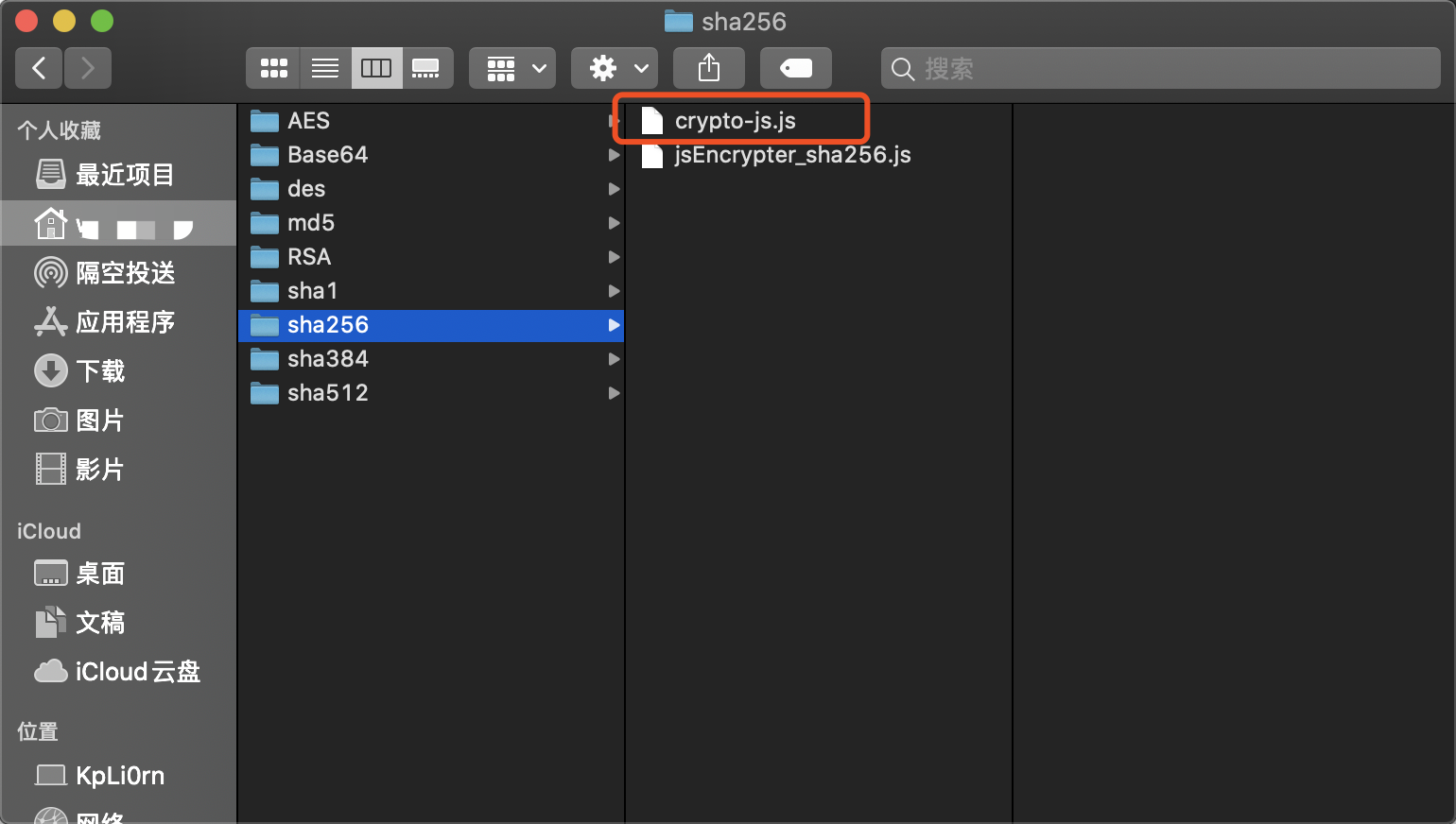Open 隔空投送 AirDrop in sidebar
Screen dimensions: 1456x824
click(118, 273)
